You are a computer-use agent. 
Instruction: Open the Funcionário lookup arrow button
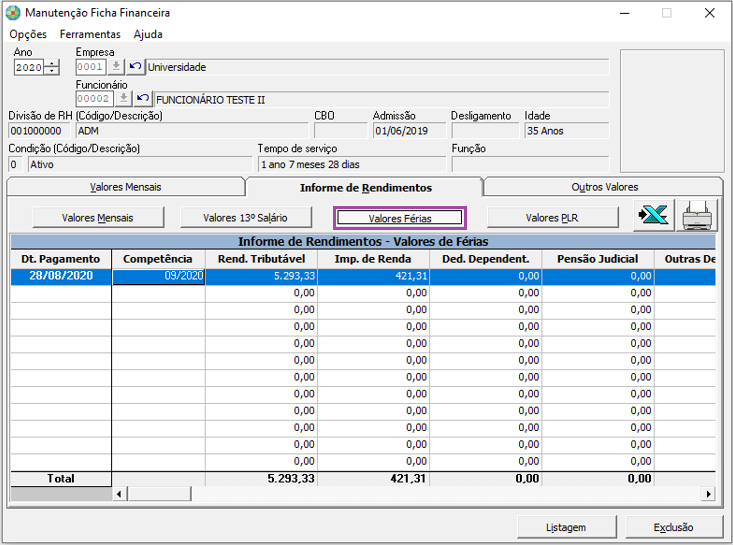click(x=124, y=99)
